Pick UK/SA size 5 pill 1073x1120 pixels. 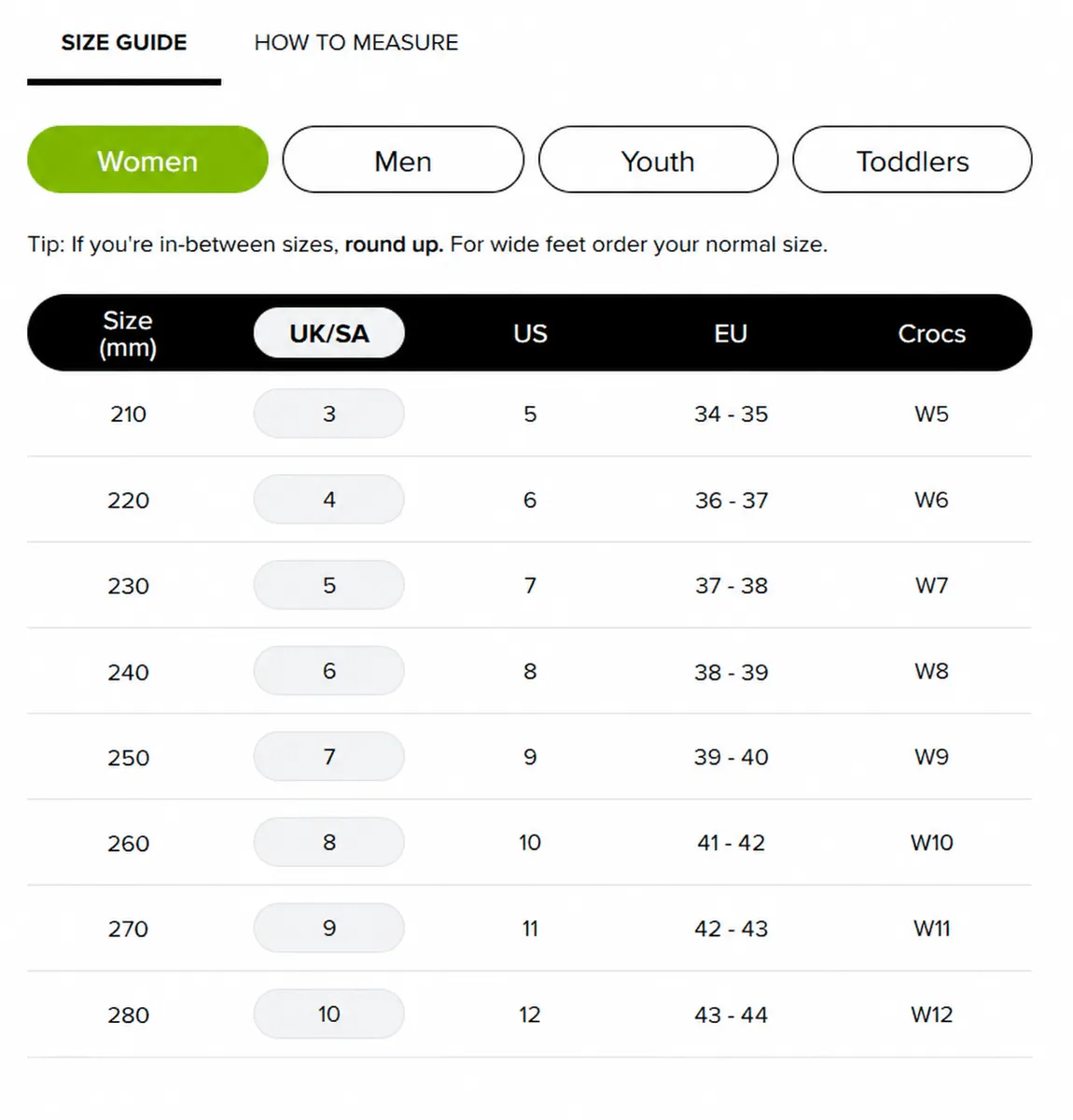click(329, 585)
